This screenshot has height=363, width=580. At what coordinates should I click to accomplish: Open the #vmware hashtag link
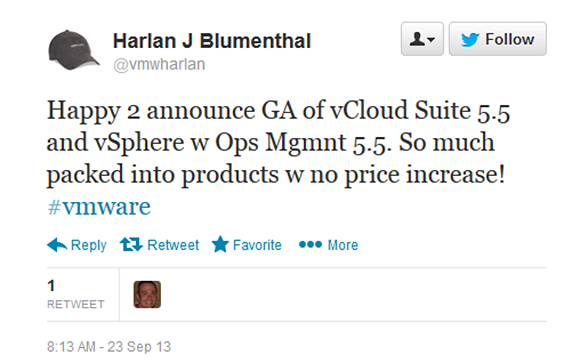tap(99, 206)
